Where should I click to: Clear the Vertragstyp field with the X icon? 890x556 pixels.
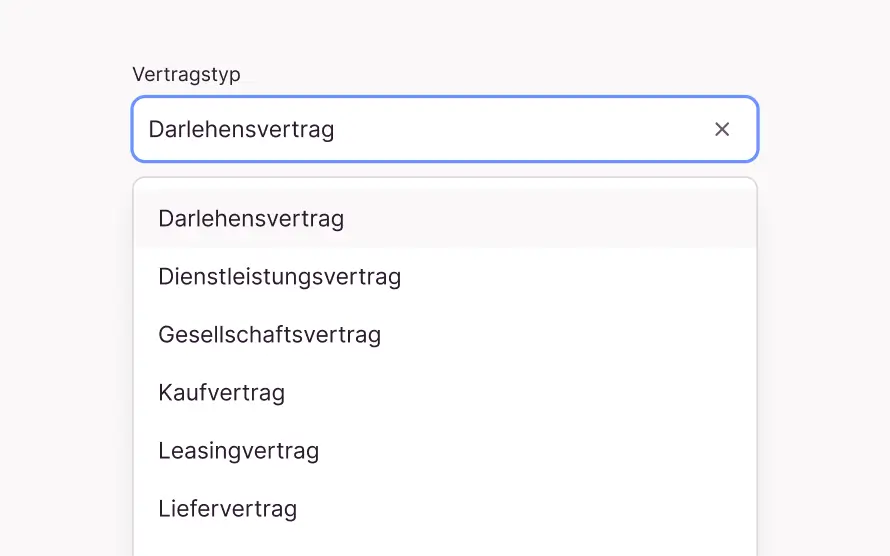pyautogui.click(x=722, y=129)
